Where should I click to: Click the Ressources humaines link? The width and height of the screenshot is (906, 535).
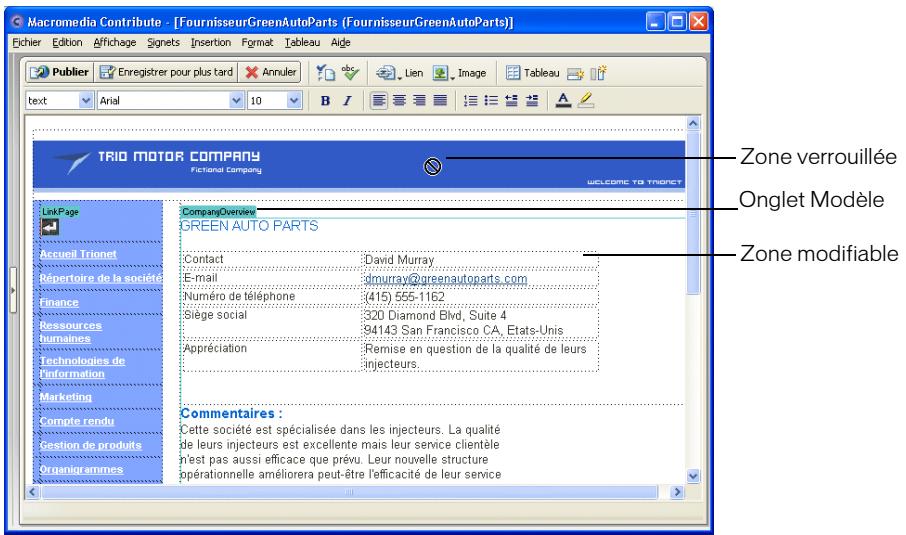click(70, 332)
